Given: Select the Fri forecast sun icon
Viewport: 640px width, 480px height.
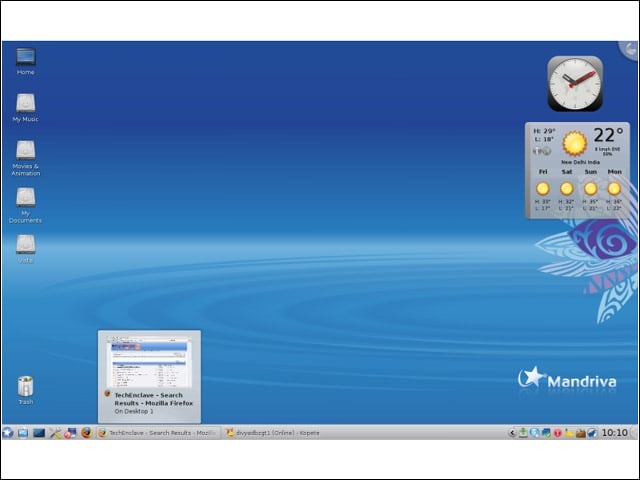Looking at the screenshot, I should click(542, 189).
